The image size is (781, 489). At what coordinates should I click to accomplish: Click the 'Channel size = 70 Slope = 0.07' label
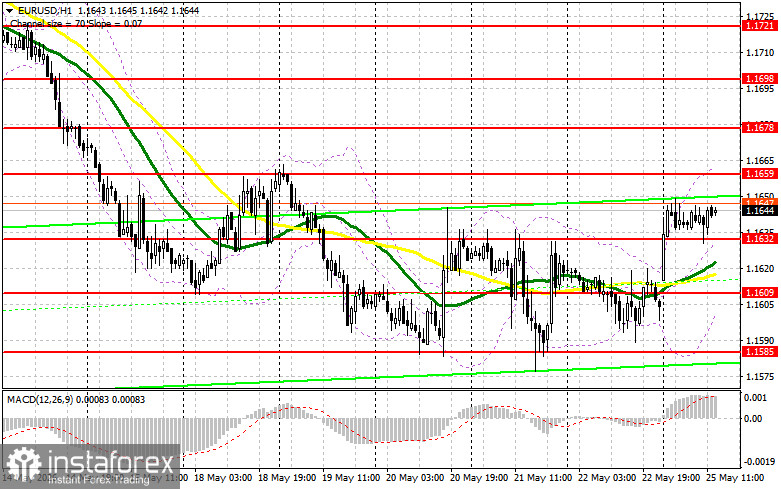(76, 23)
